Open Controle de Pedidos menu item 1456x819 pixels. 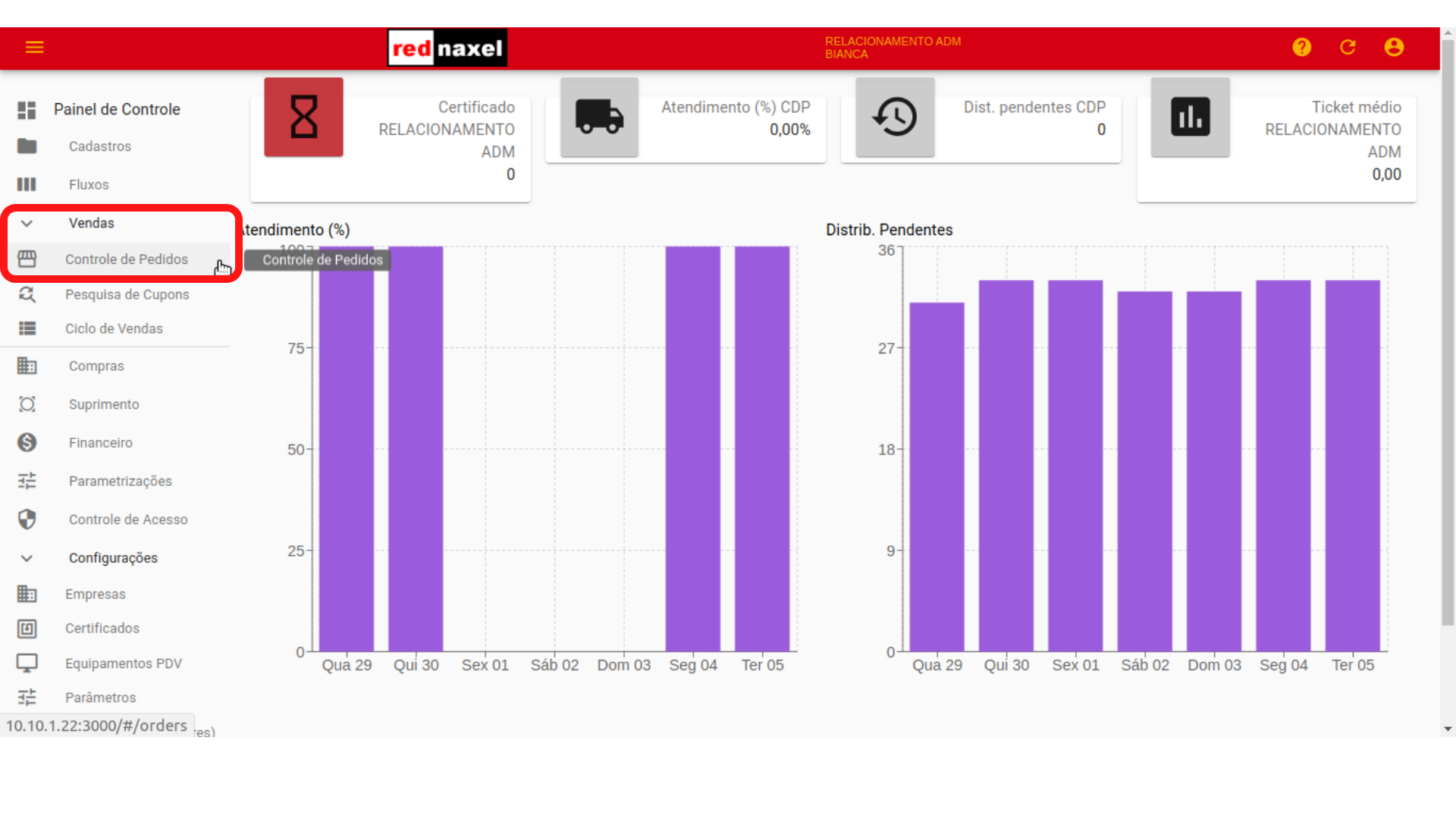click(x=126, y=259)
